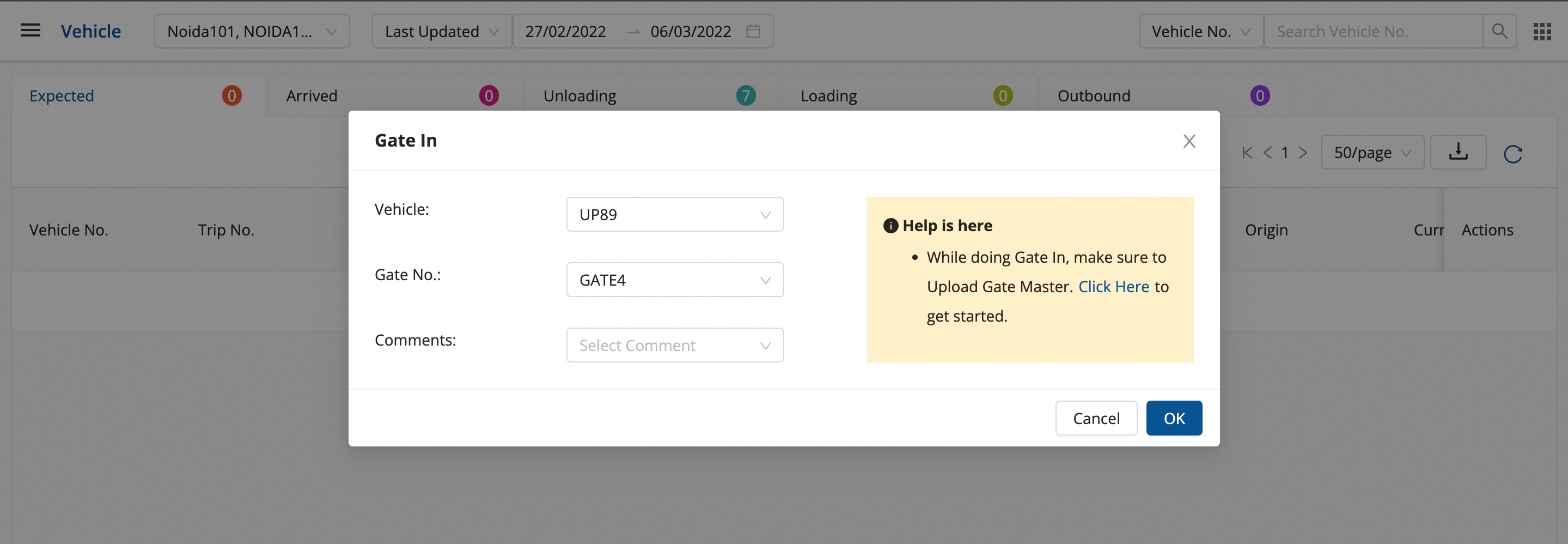The height and width of the screenshot is (544, 1568).
Task: Open the 50/page size dropdown
Action: pos(1372,152)
